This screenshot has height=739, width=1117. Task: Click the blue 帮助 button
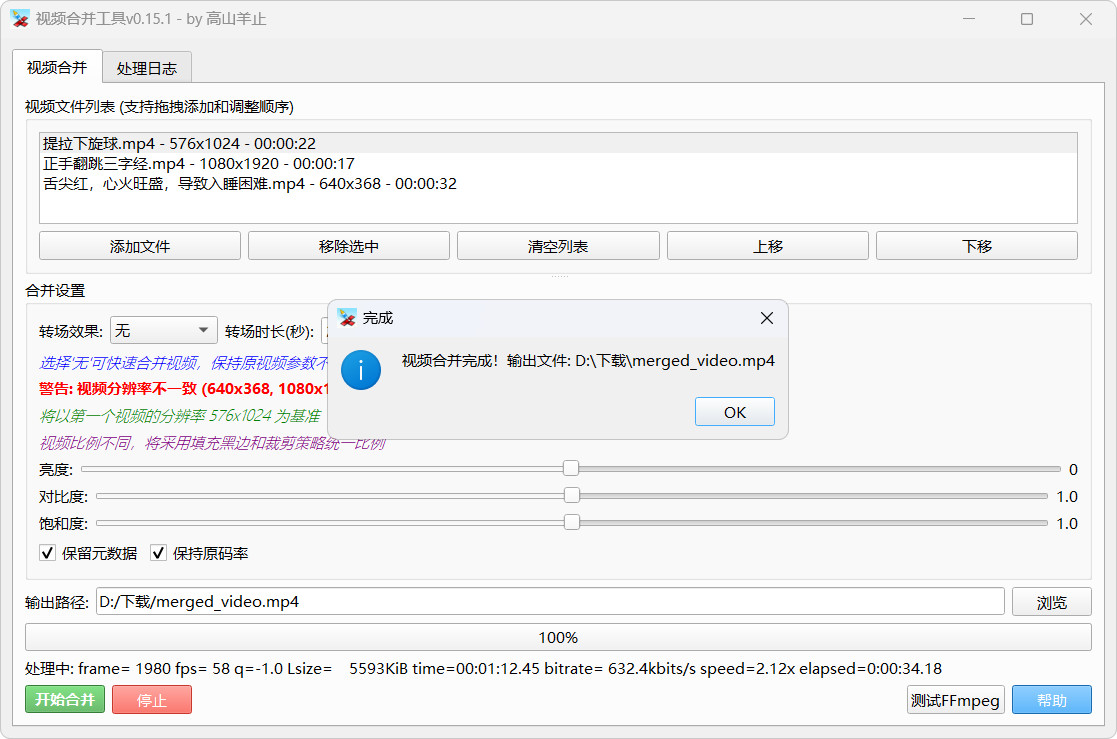(1051, 700)
